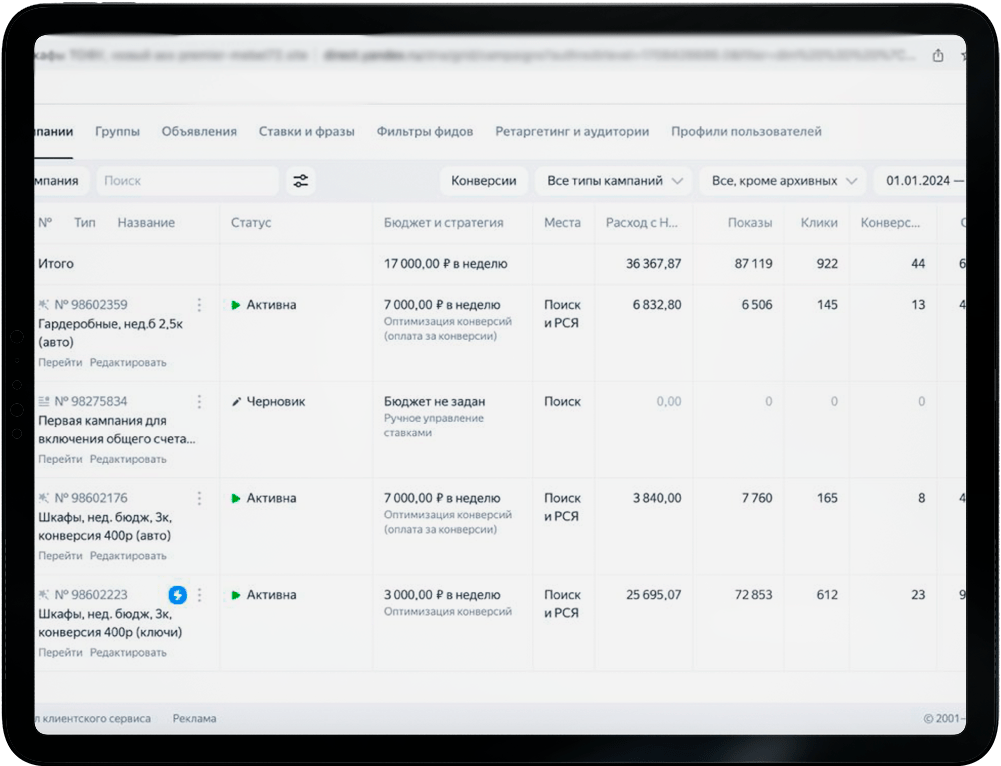
Task: Sort by the Статус column header
Action: 251,223
